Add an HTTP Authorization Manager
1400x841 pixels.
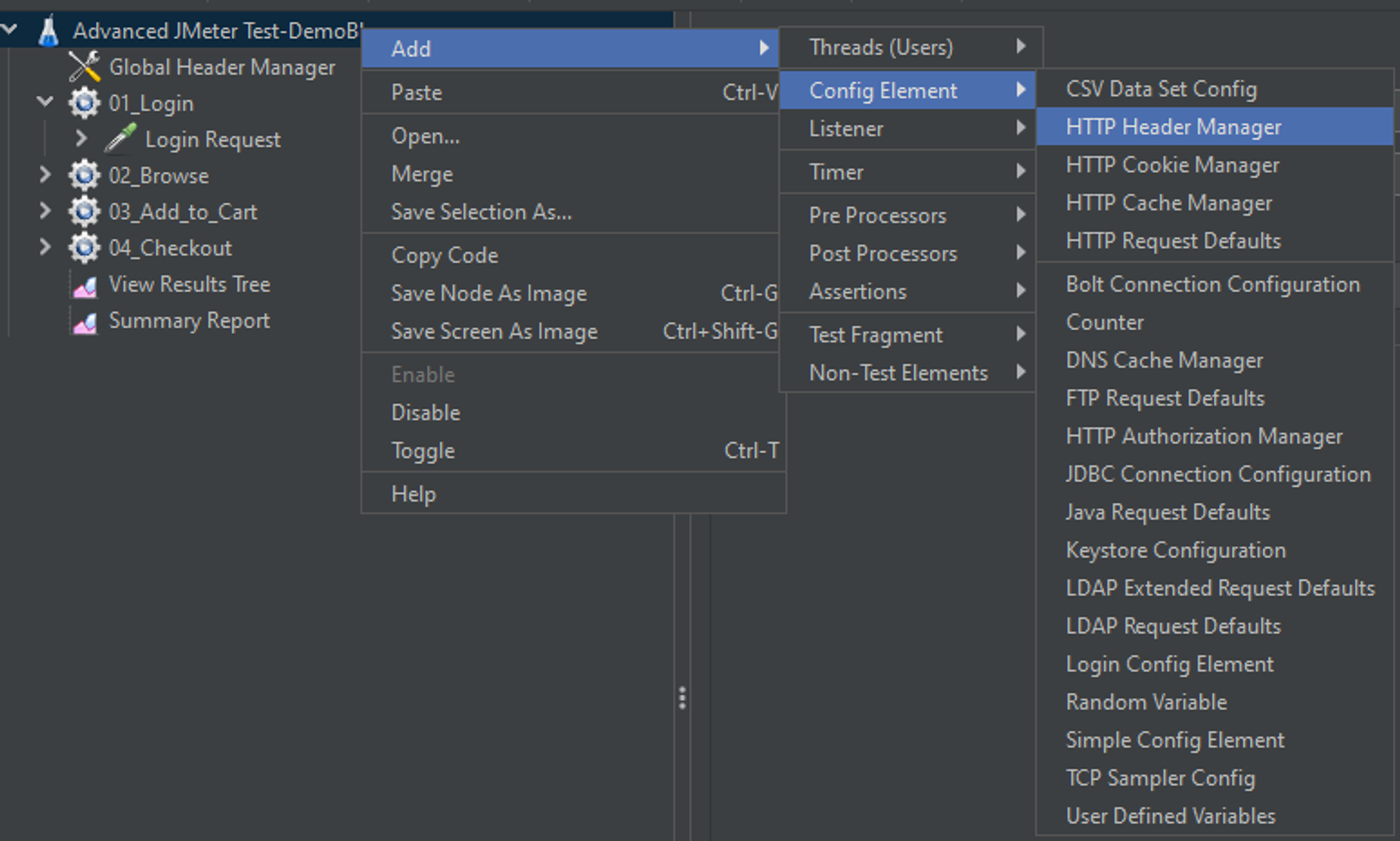(1215, 437)
